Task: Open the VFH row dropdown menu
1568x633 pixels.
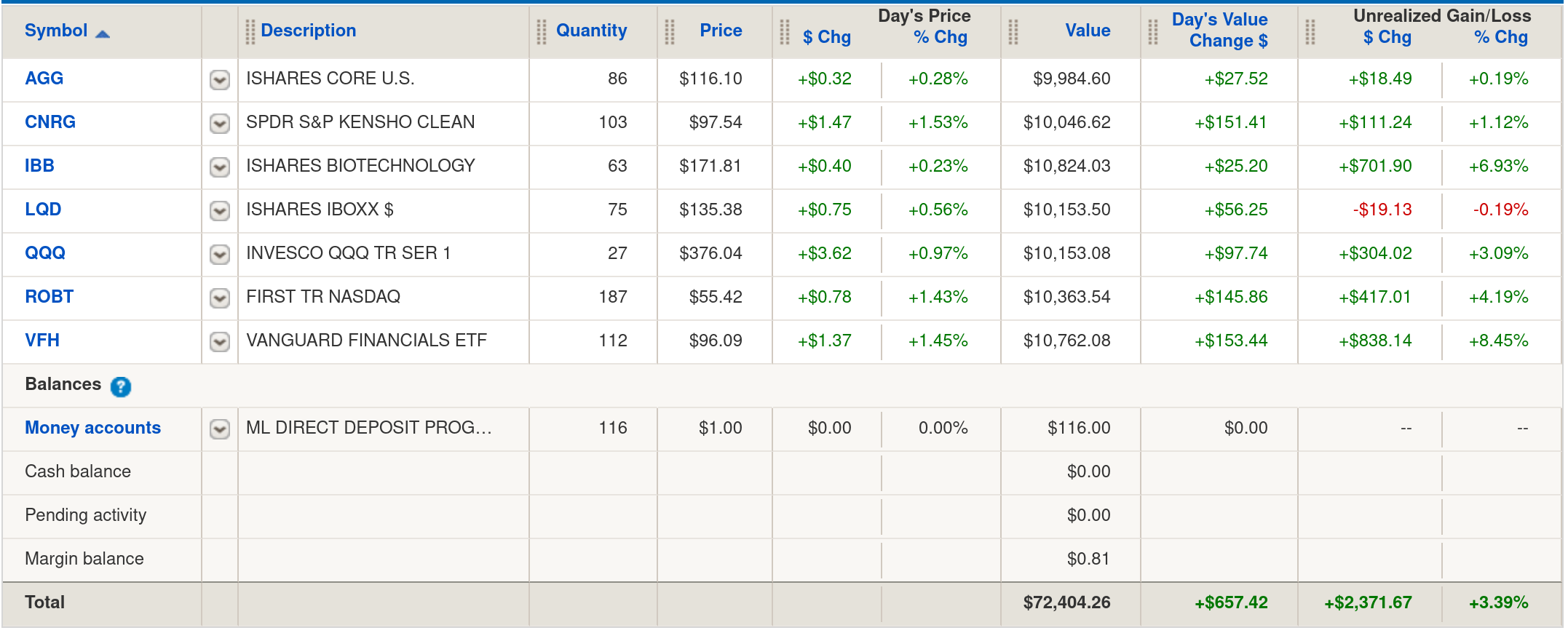Action: [220, 341]
